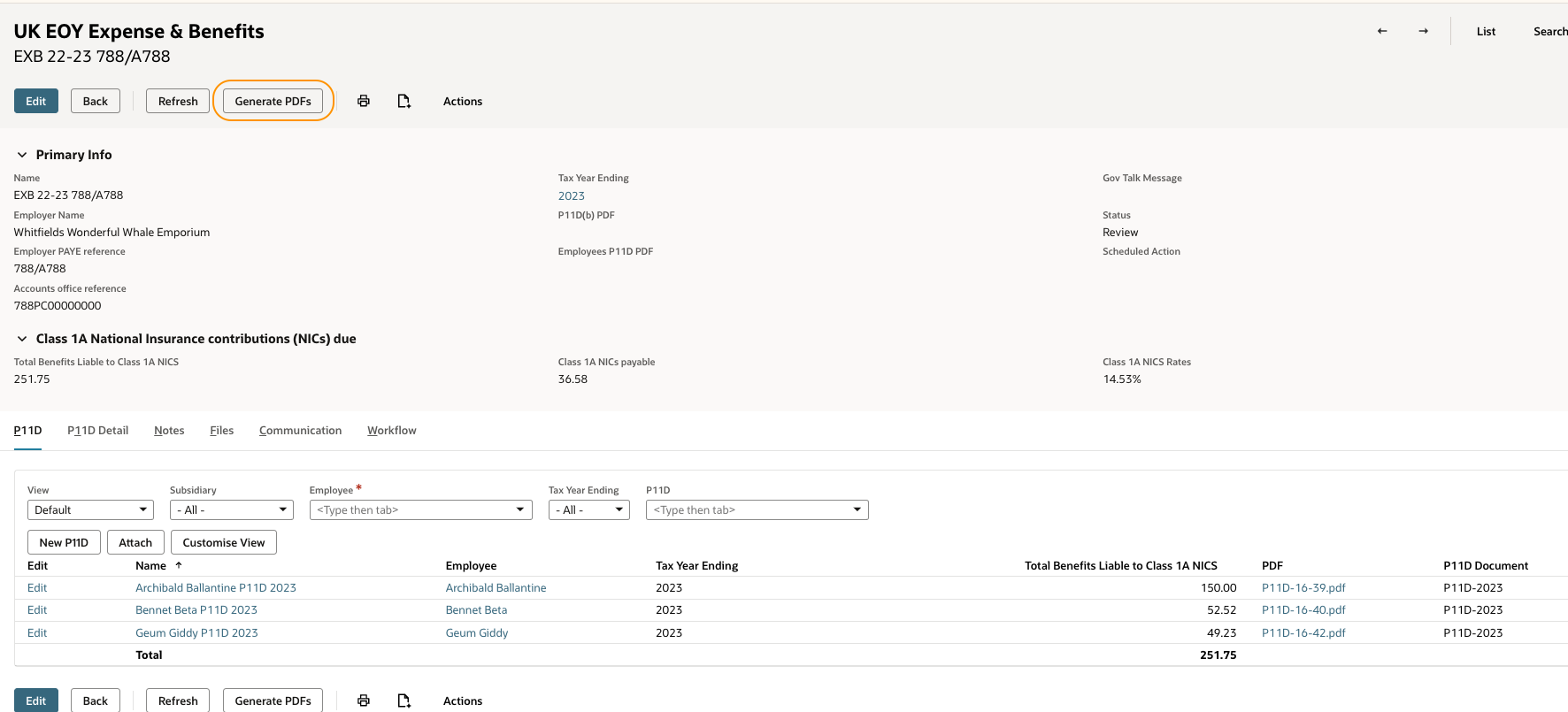Select the 14.53% Class 1A rate value
This screenshot has height=712, width=1568.
pos(1122,379)
